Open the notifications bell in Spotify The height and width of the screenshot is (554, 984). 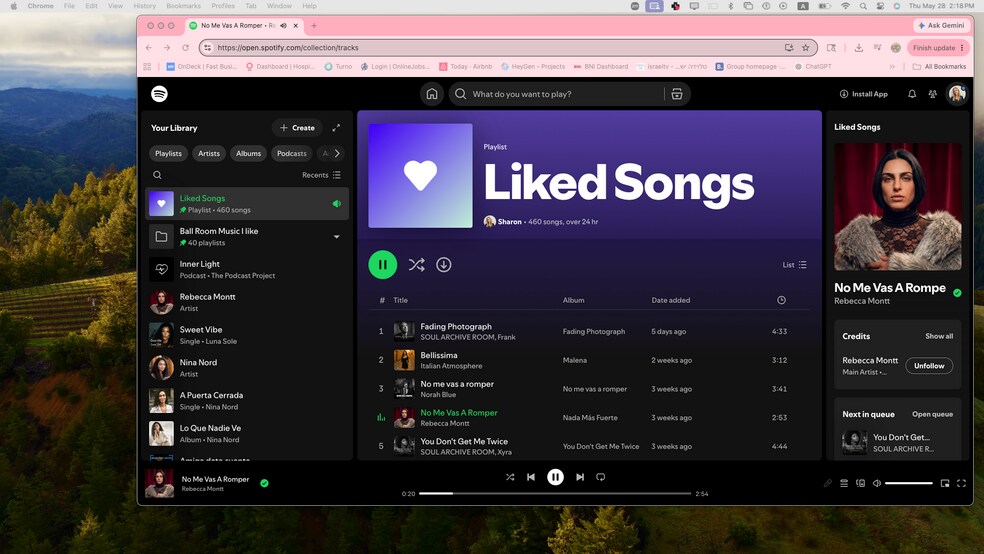tap(912, 94)
